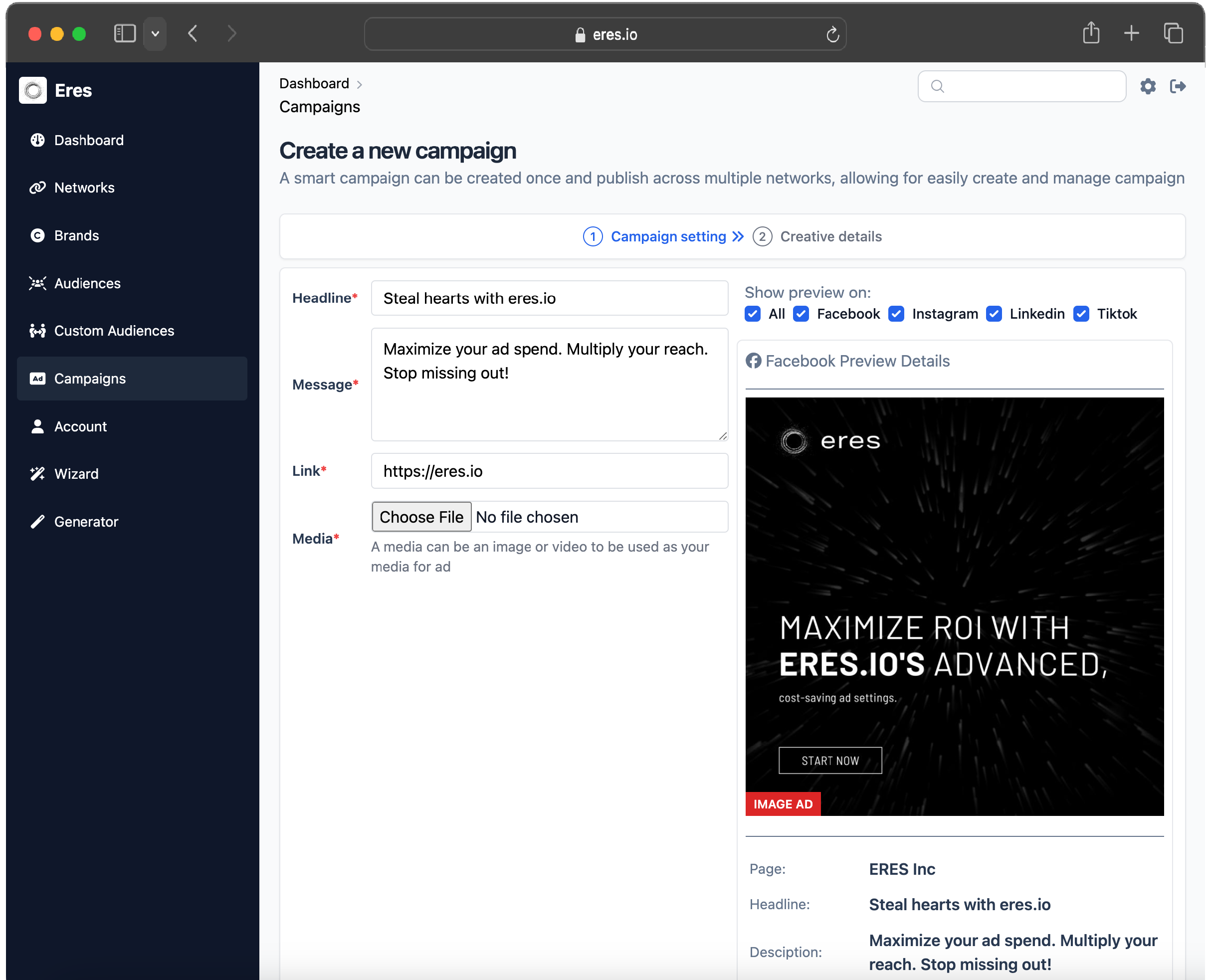Click the Safari share icon
1207x980 pixels.
1091,33
